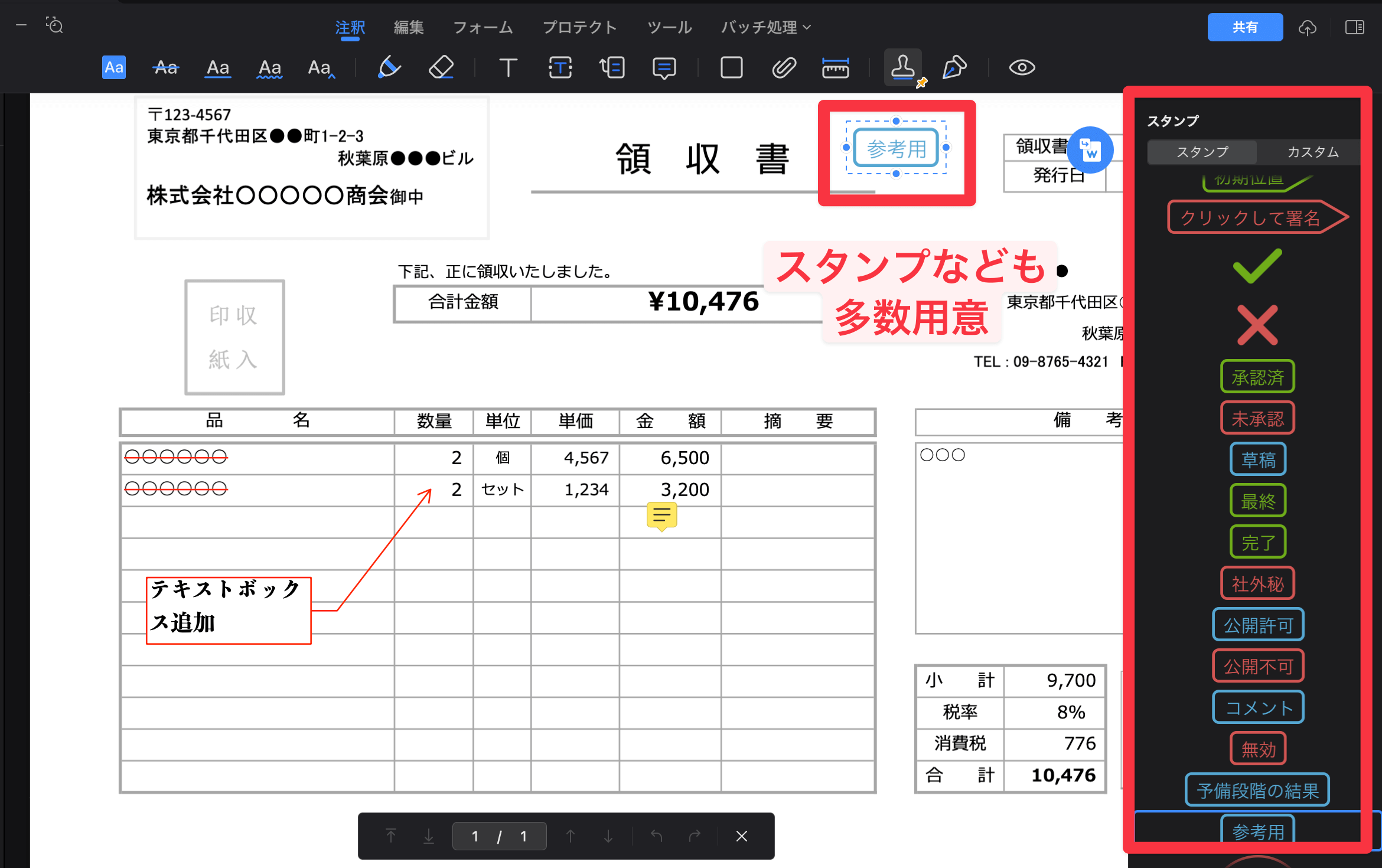Image resolution: width=1382 pixels, height=868 pixels.
Task: Select the eraser tool
Action: point(441,67)
